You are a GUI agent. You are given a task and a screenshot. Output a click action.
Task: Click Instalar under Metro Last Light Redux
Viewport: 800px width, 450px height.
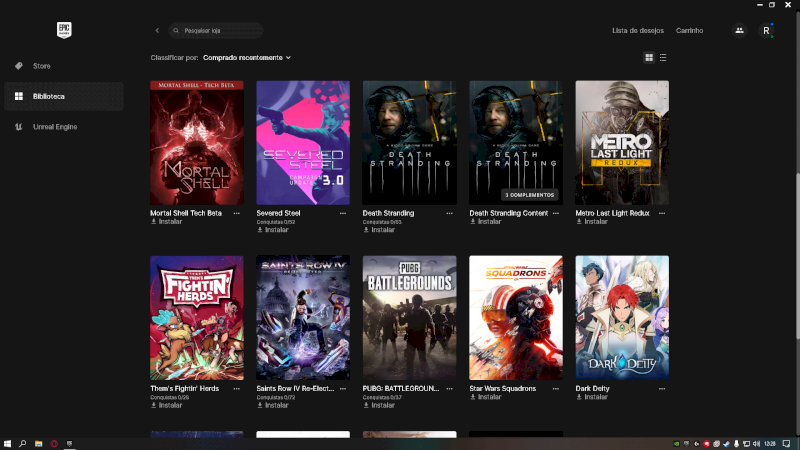click(594, 221)
